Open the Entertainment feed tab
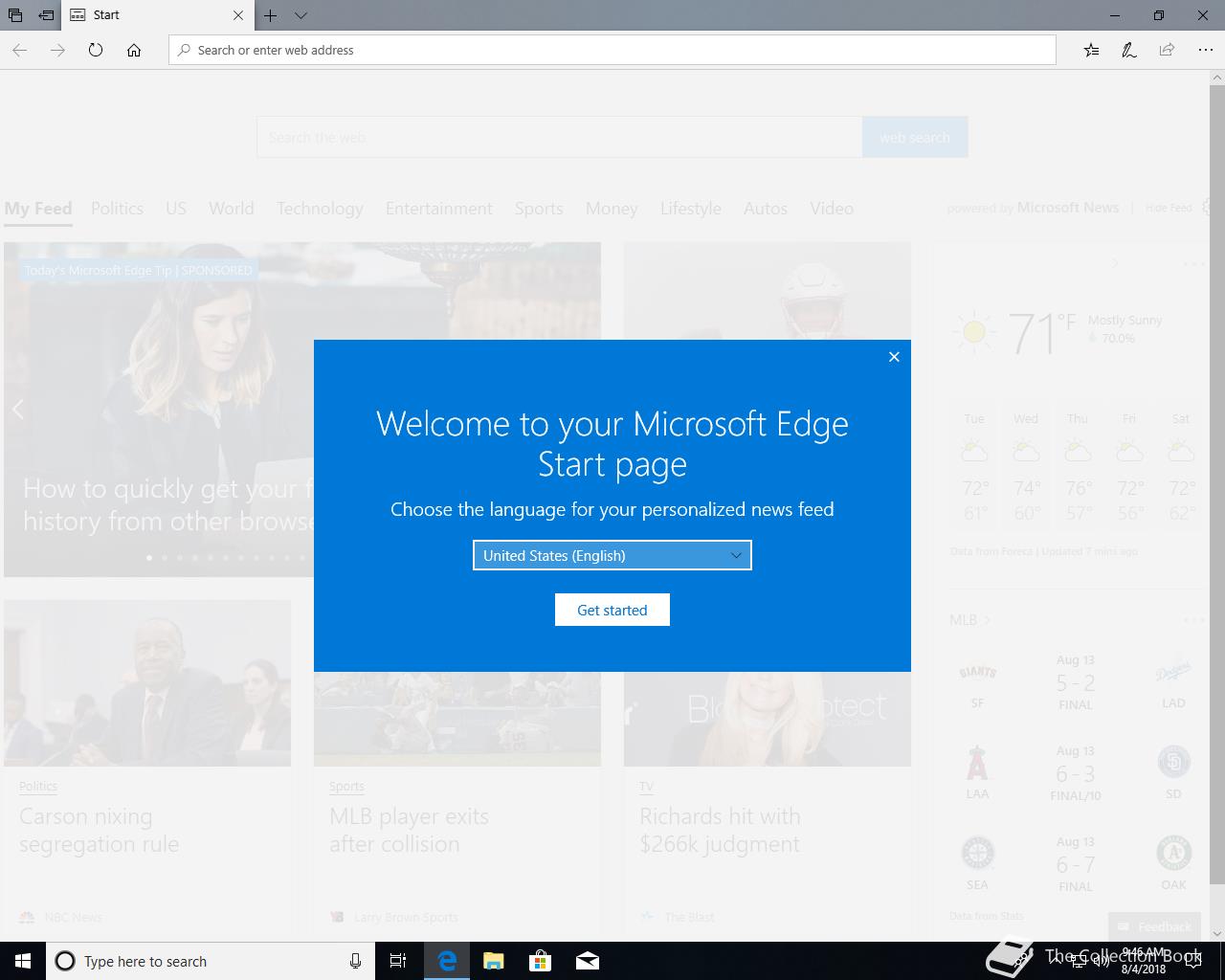The image size is (1225, 980). pos(439,209)
